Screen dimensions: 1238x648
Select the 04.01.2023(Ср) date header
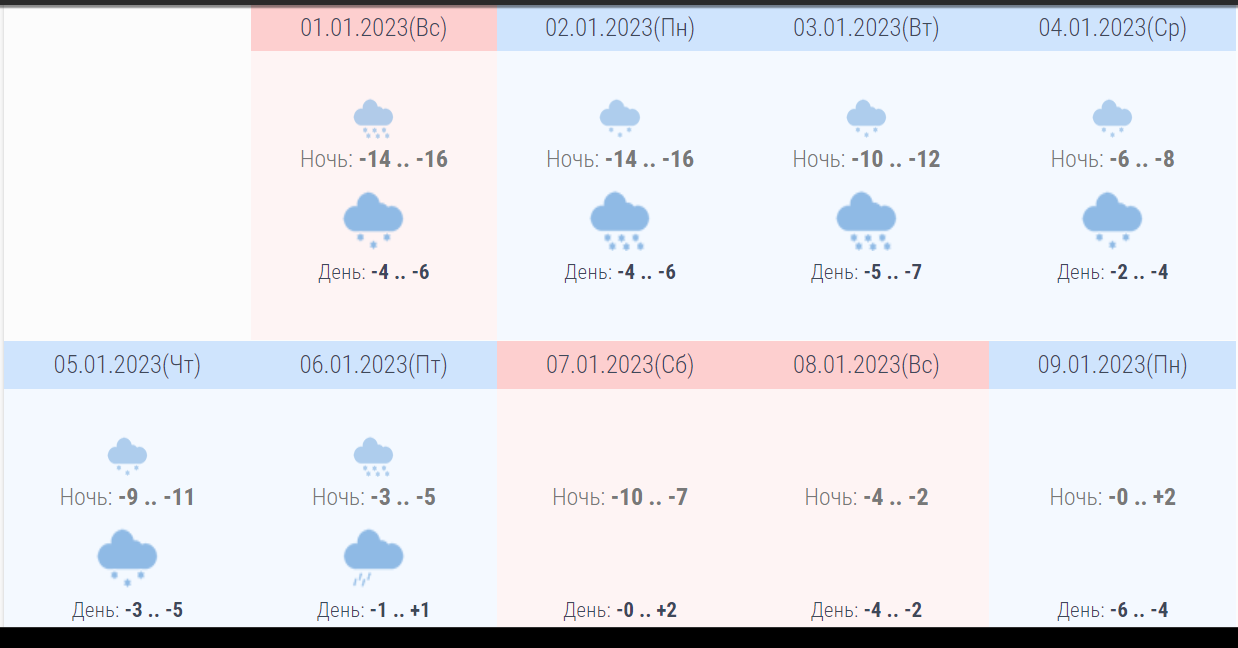pyautogui.click(x=1113, y=28)
